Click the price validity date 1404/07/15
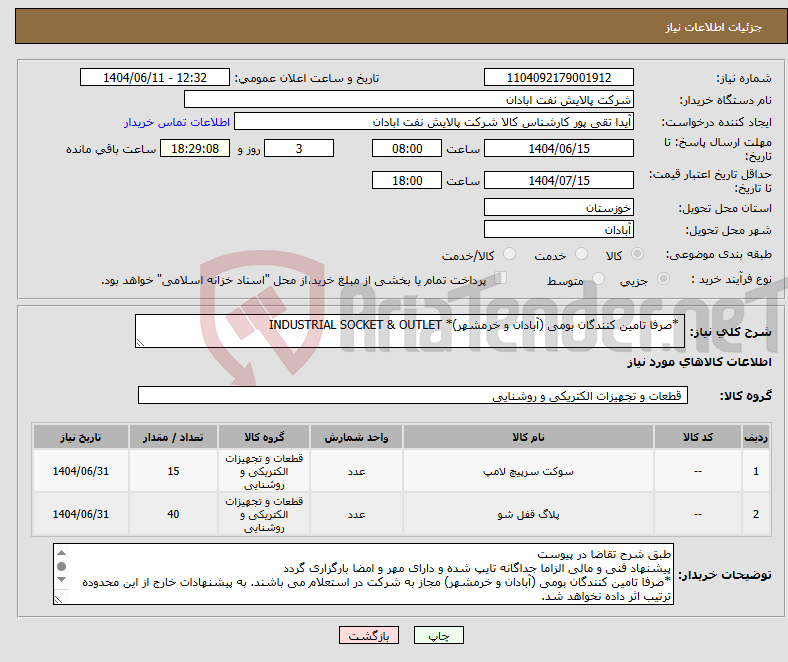The width and height of the screenshot is (788, 662). point(559,180)
